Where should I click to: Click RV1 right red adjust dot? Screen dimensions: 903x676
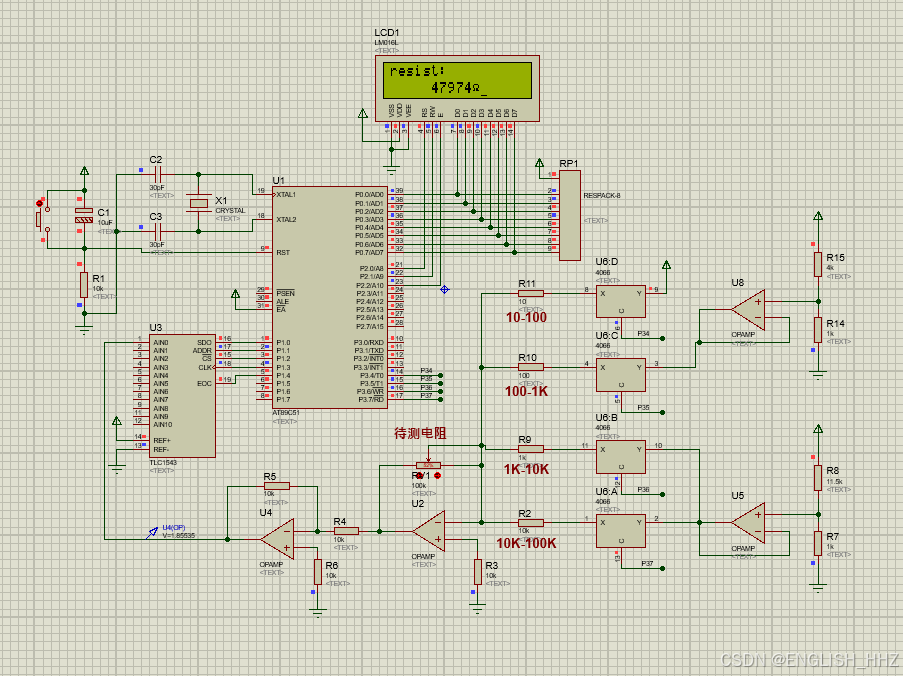click(x=437, y=476)
